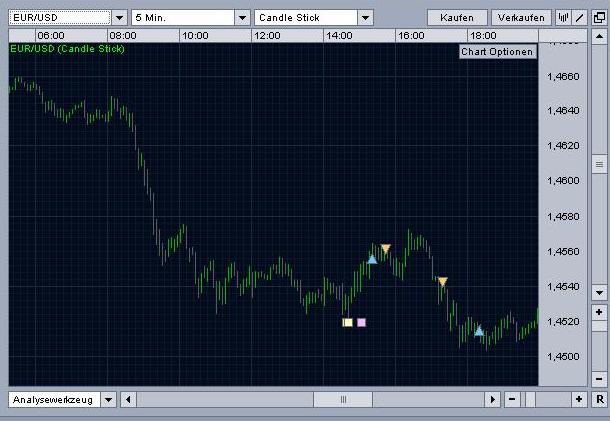Click the yellow square chart marker
The width and height of the screenshot is (610, 421).
347,323
